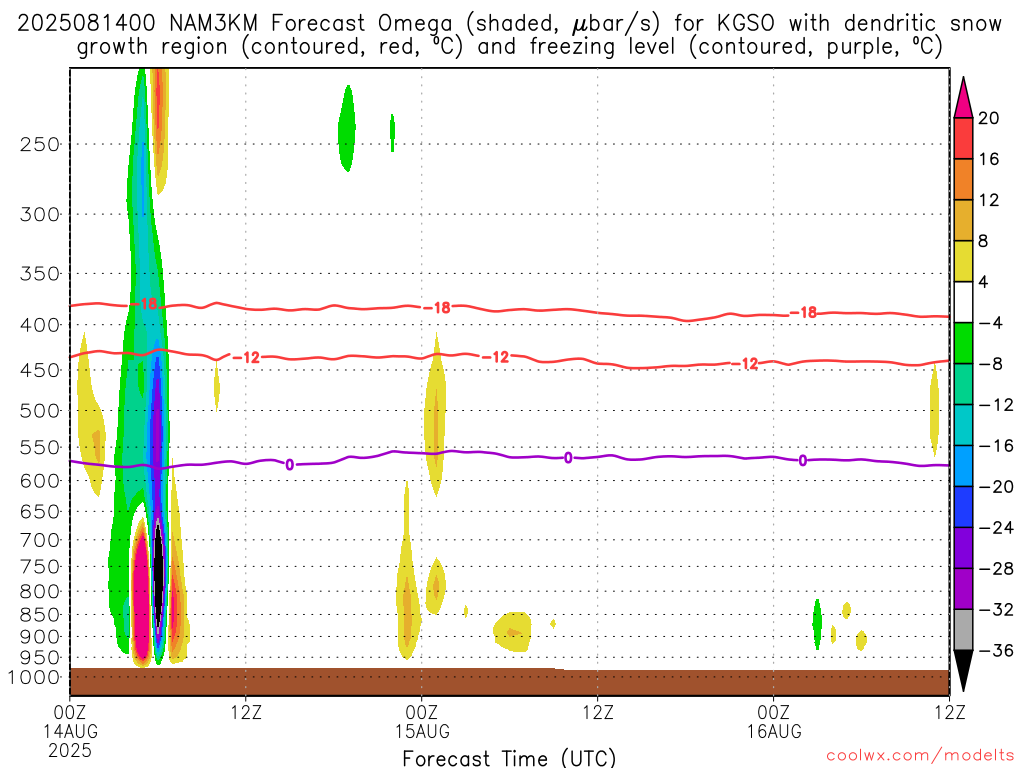The image size is (1024, 768).
Task: Click the white 4 to -4 colorbar swatch
Action: point(963,302)
